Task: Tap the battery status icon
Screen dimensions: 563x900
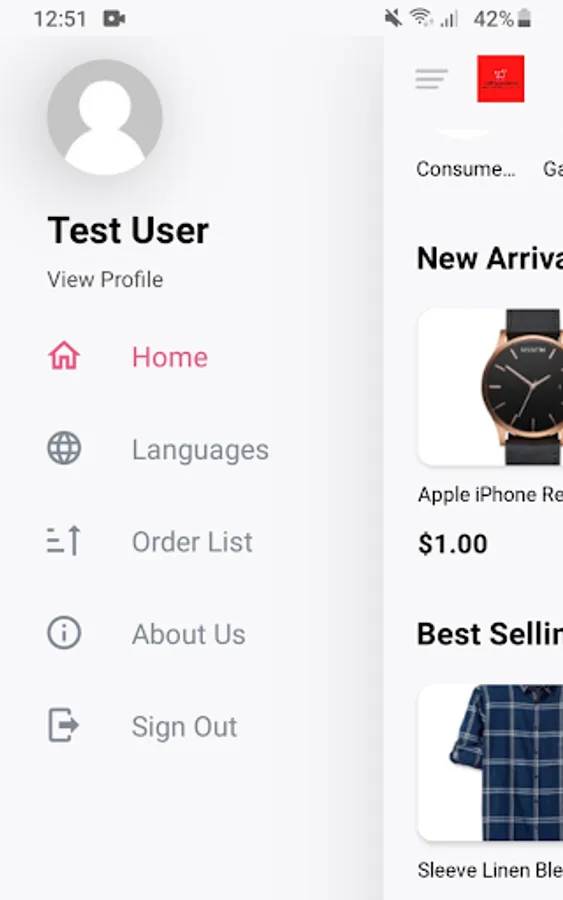Action: coord(524,18)
